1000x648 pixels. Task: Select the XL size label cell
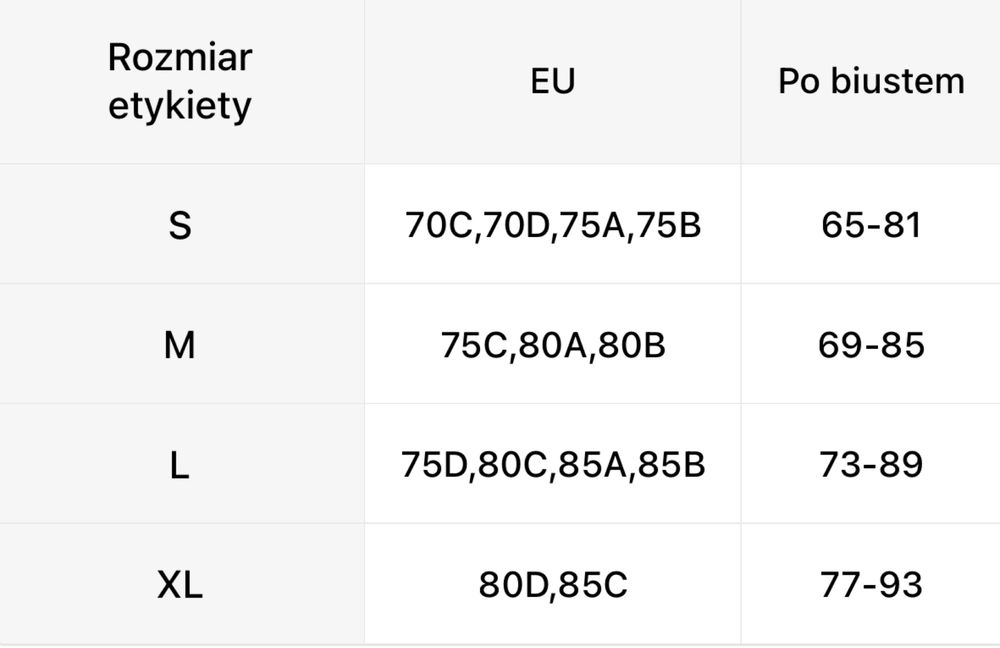[x=180, y=584]
